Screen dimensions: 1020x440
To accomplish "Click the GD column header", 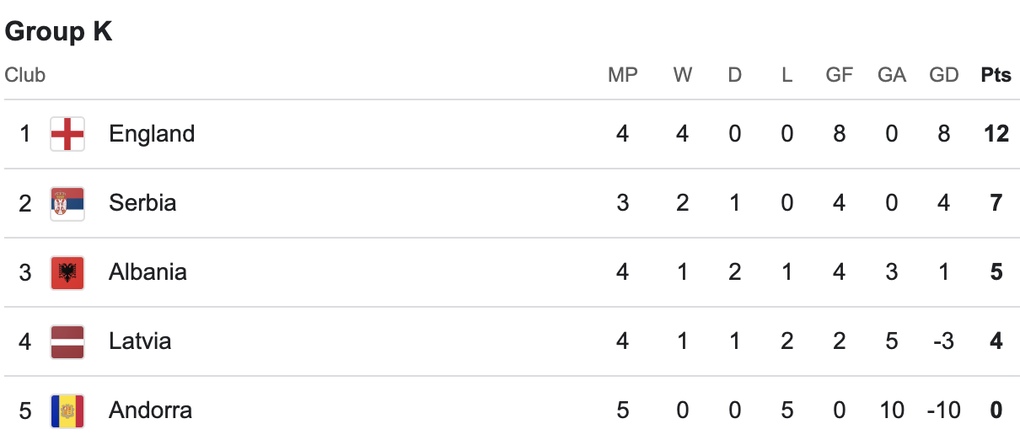I will [x=944, y=76].
